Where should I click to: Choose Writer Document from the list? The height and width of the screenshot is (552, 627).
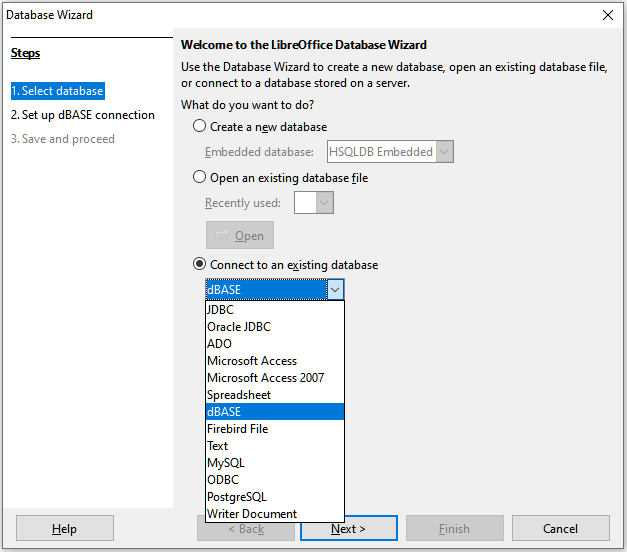click(x=275, y=514)
